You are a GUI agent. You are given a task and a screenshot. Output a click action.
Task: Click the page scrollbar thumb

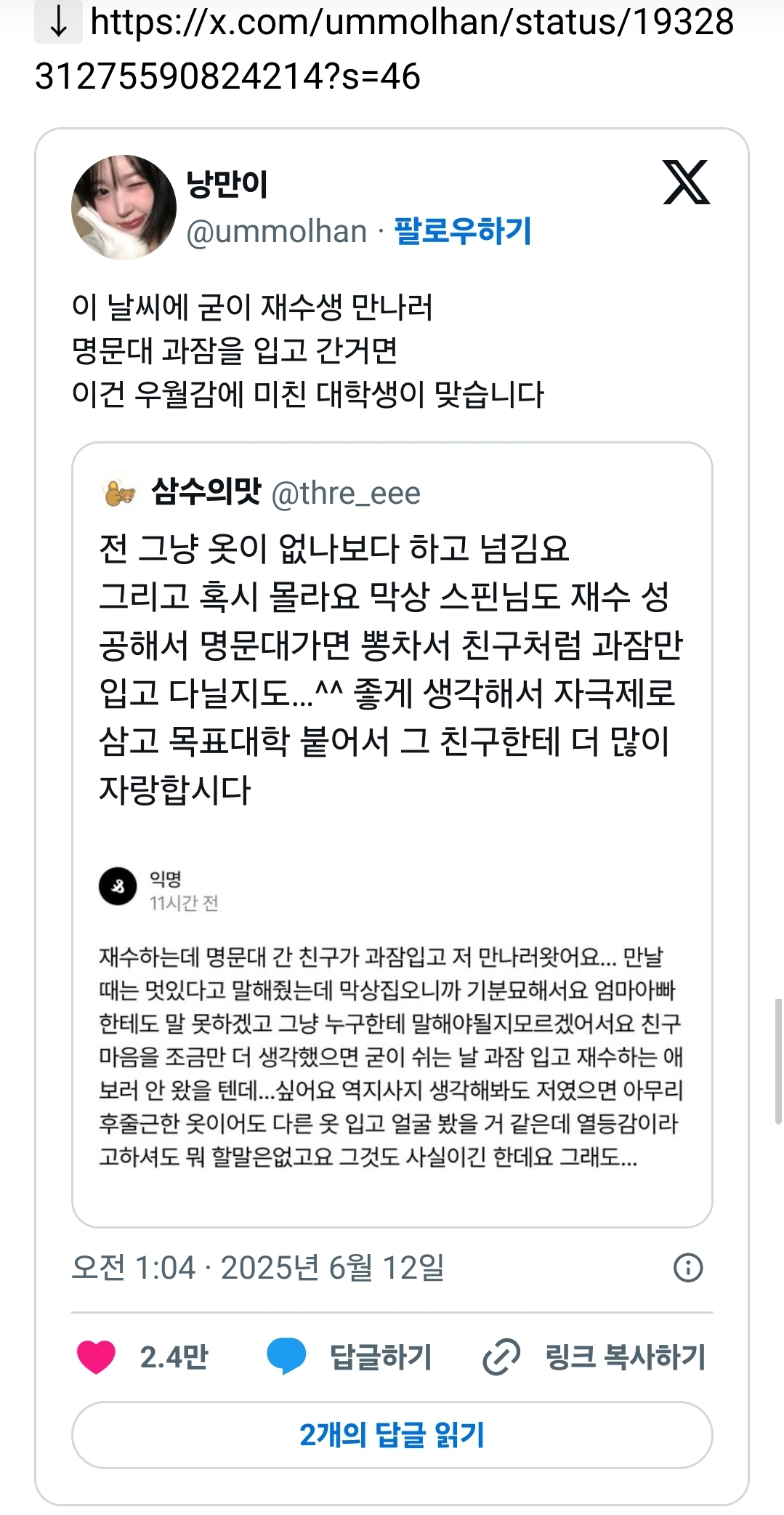point(779,1062)
